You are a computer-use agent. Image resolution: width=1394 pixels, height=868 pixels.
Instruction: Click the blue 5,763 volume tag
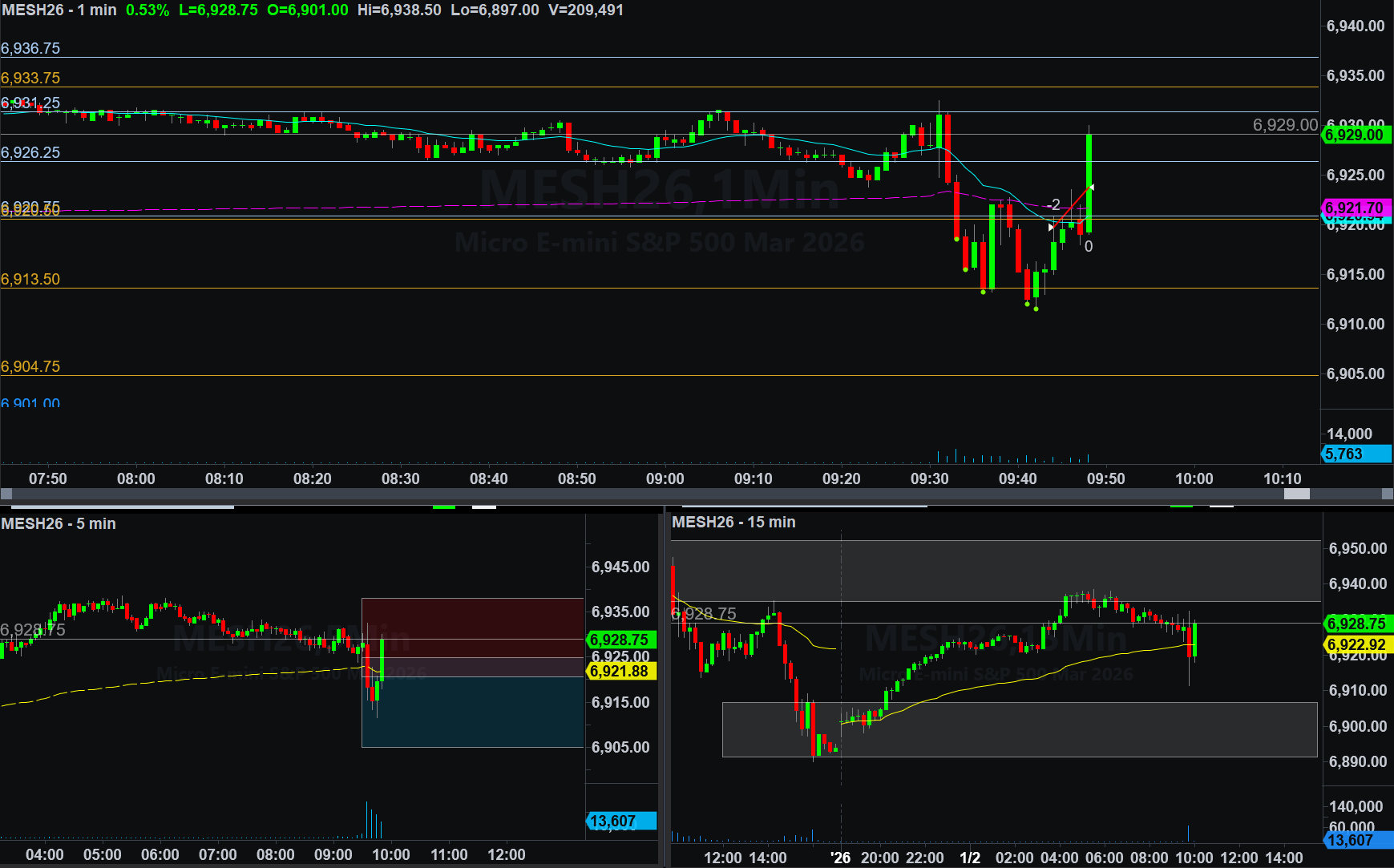(1355, 454)
